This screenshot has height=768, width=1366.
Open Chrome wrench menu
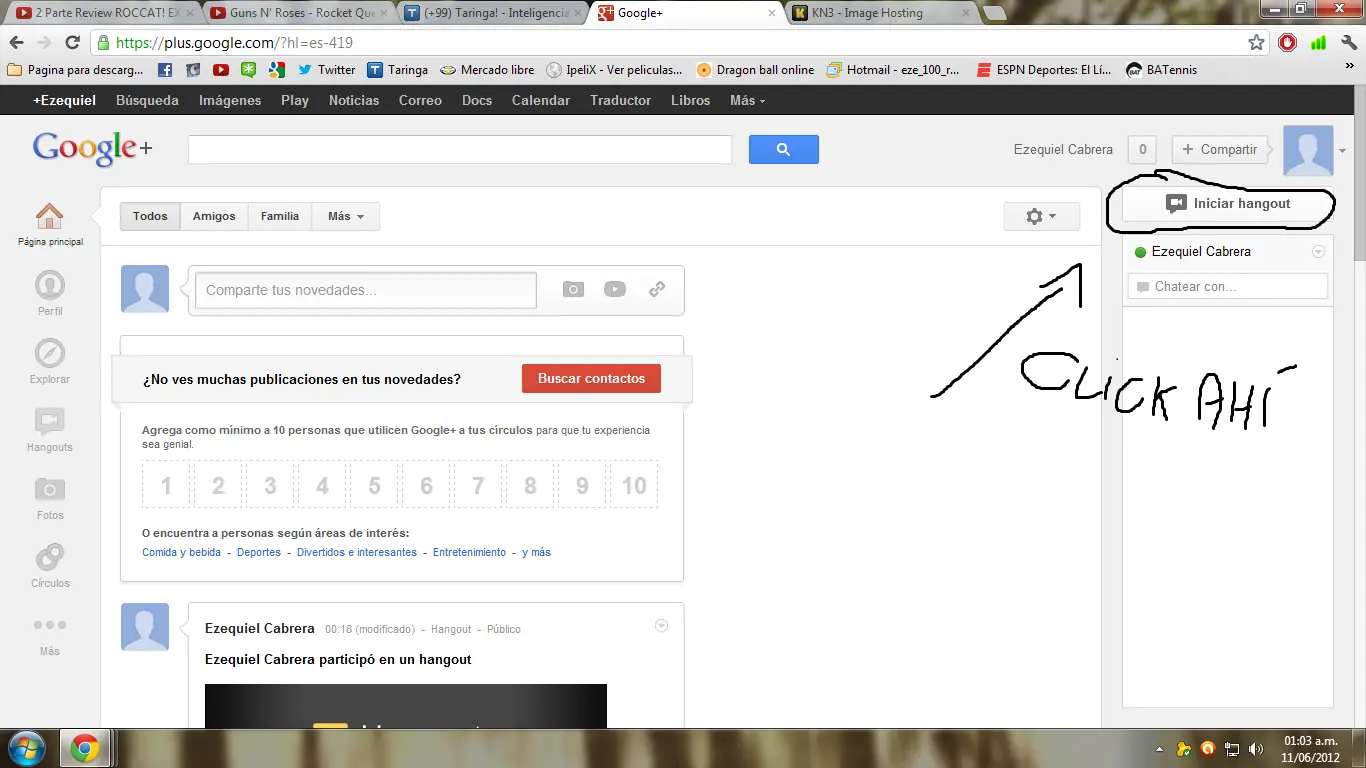click(1348, 42)
